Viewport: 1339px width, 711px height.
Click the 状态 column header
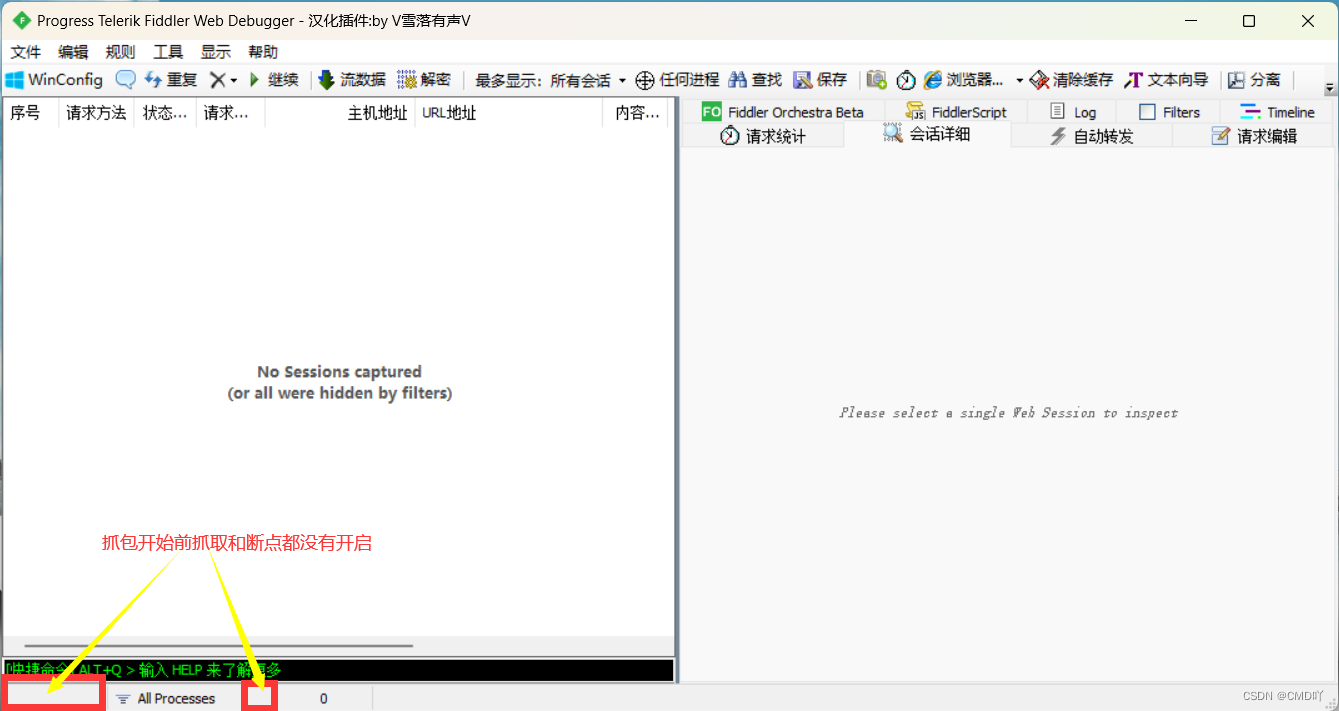pyautogui.click(x=165, y=113)
